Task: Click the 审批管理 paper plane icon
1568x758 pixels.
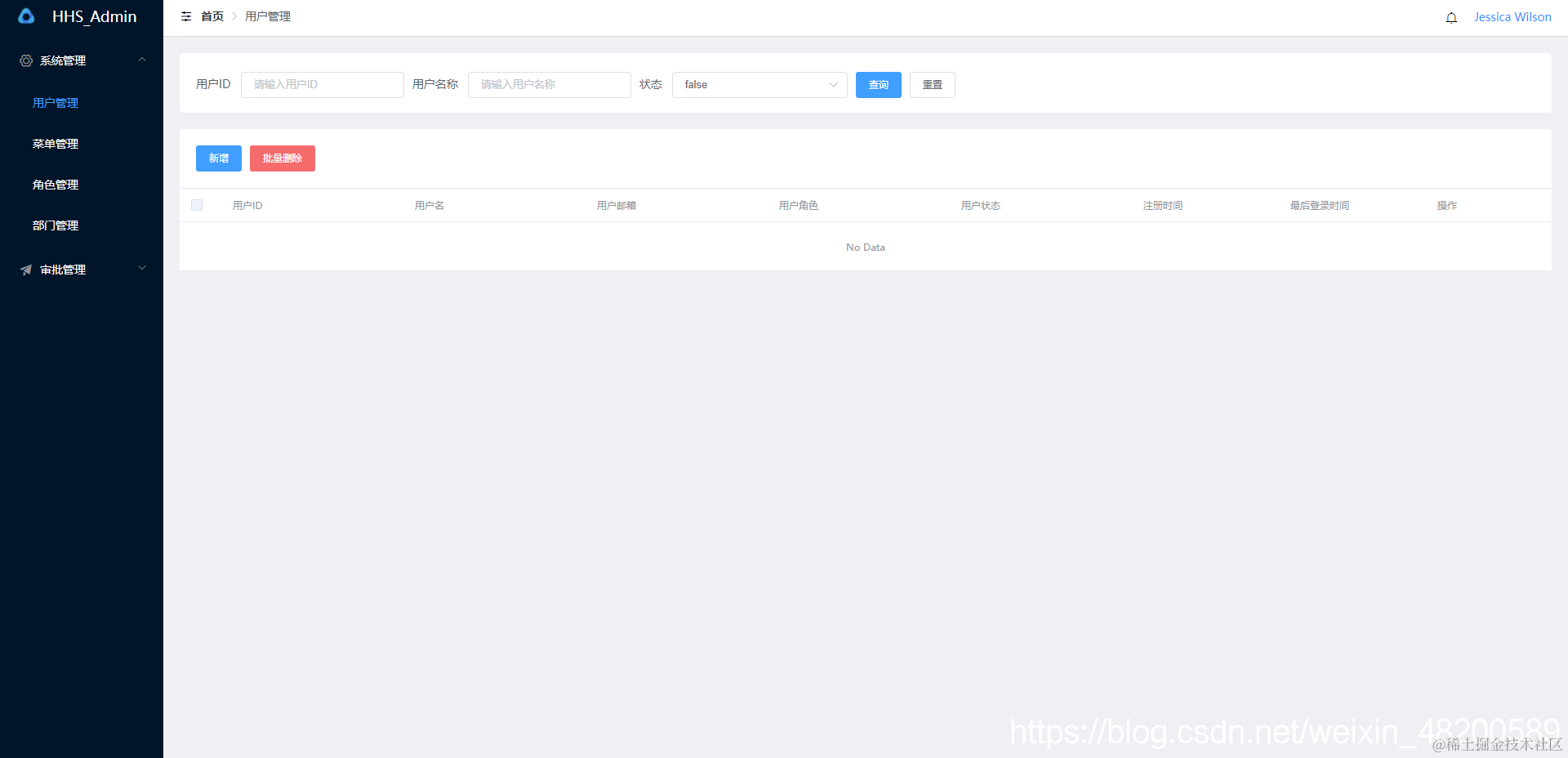Action: pyautogui.click(x=26, y=270)
